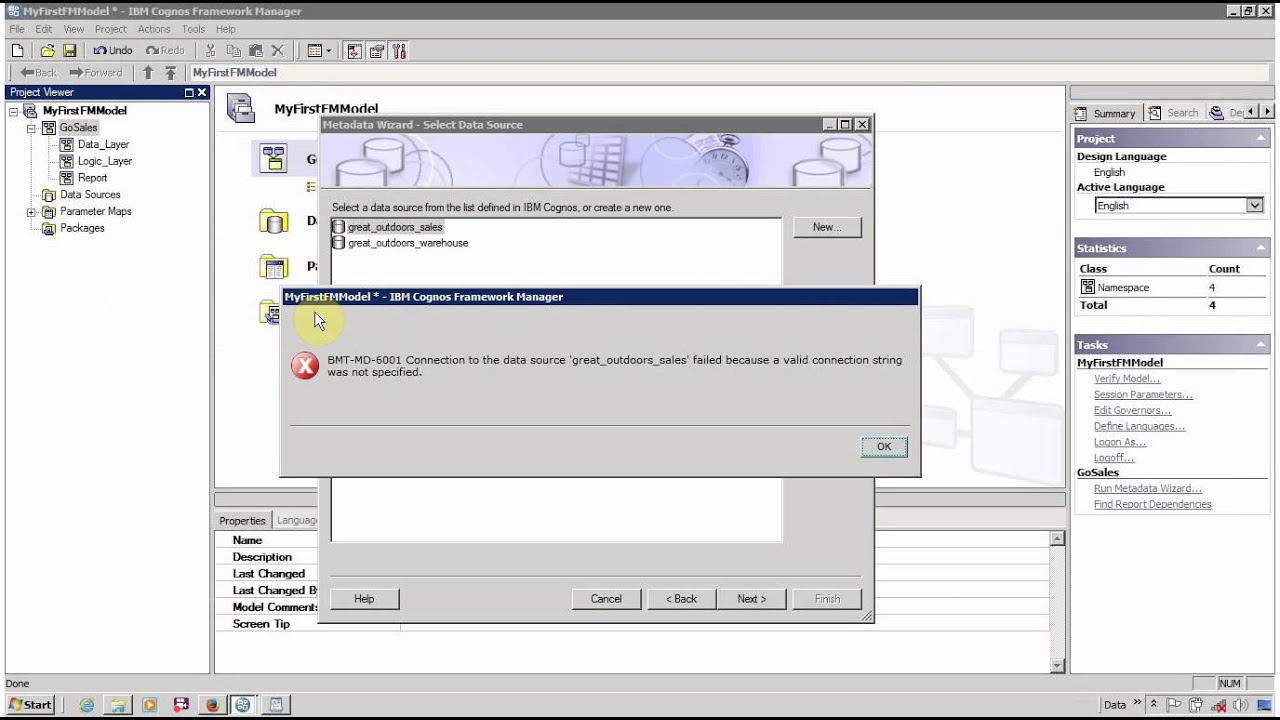This screenshot has height=720, width=1280.
Task: Open the Tools menu
Action: coord(193,29)
